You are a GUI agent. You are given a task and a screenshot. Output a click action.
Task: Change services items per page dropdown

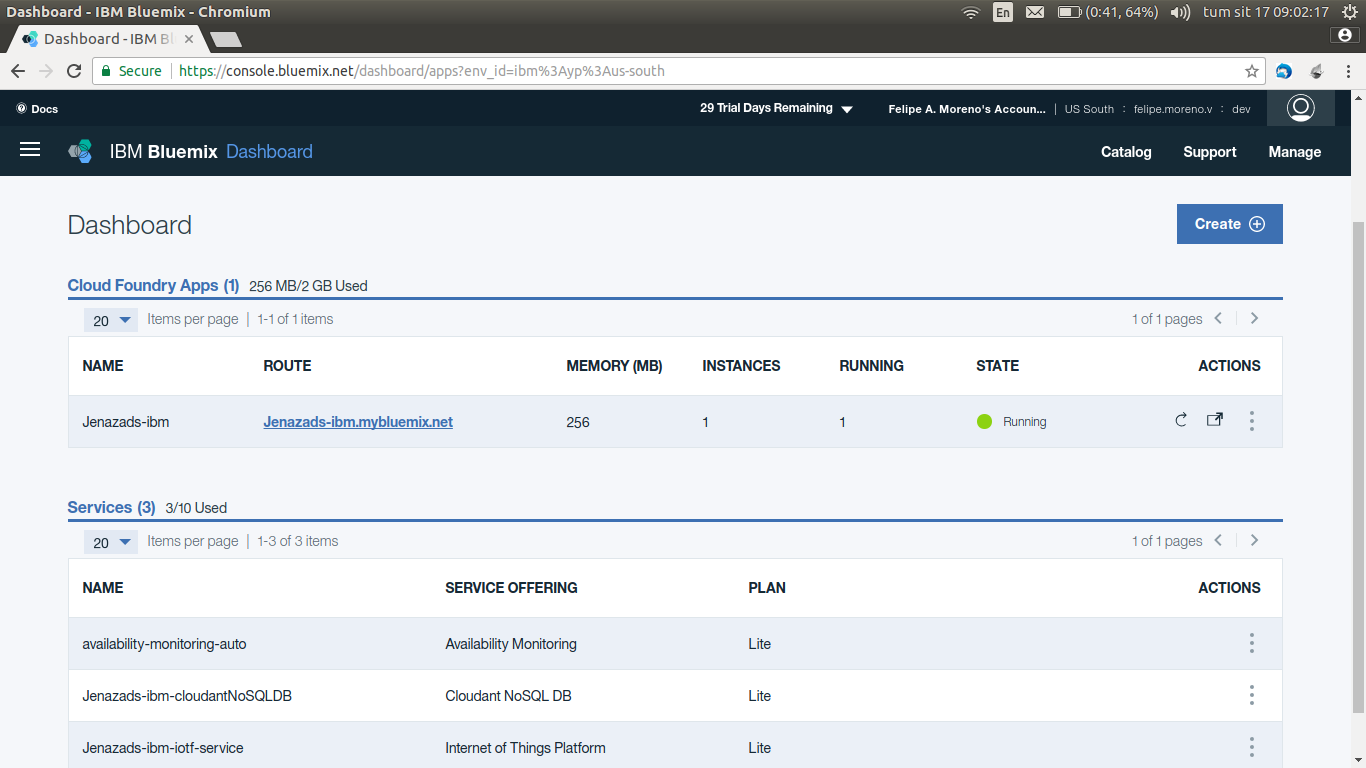(x=111, y=542)
